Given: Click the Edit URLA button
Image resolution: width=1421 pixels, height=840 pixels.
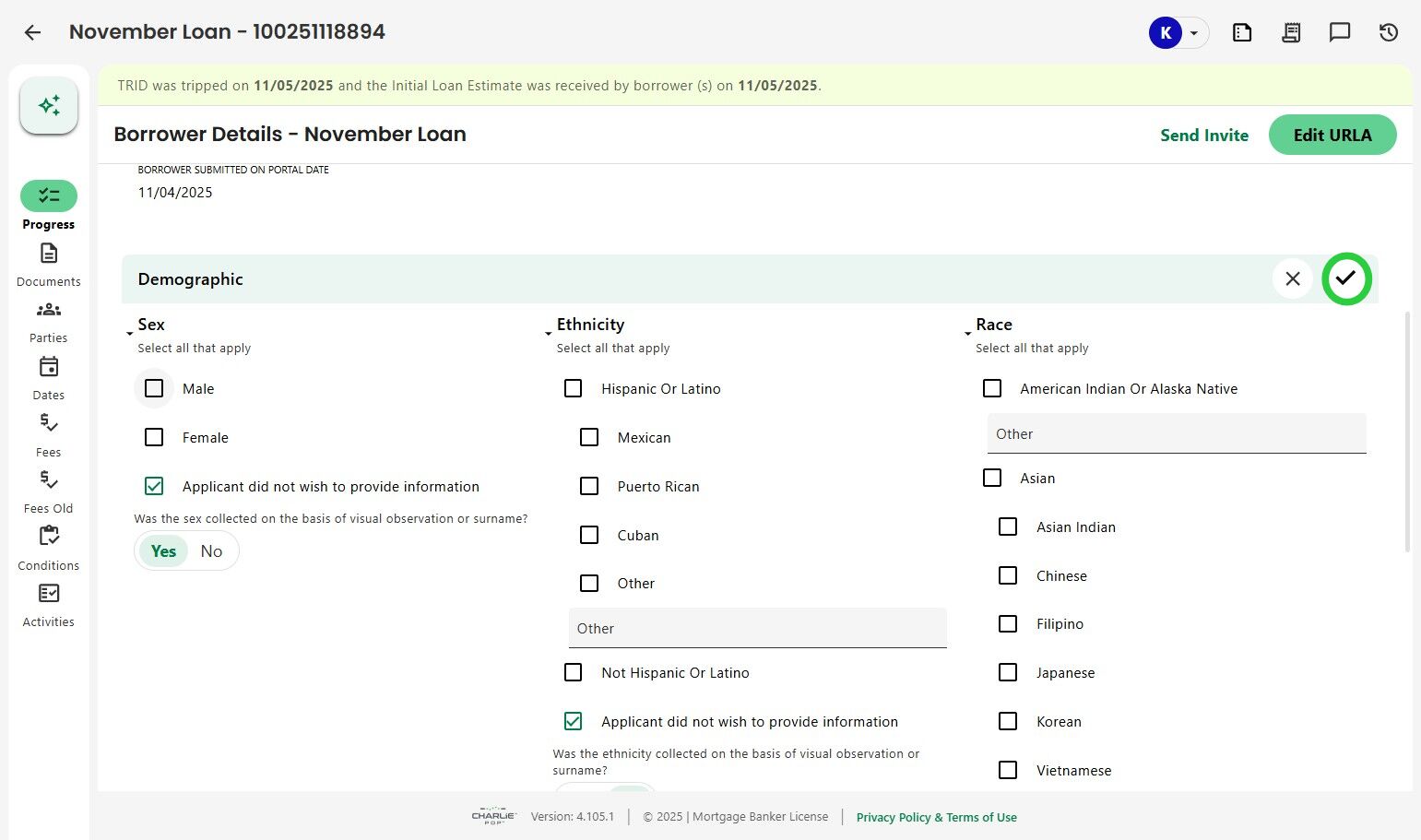Looking at the screenshot, I should pos(1332,136).
